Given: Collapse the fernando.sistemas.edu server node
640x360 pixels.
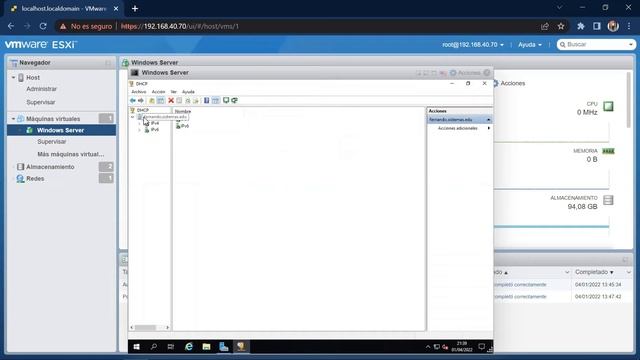Looking at the screenshot, I should (133, 117).
